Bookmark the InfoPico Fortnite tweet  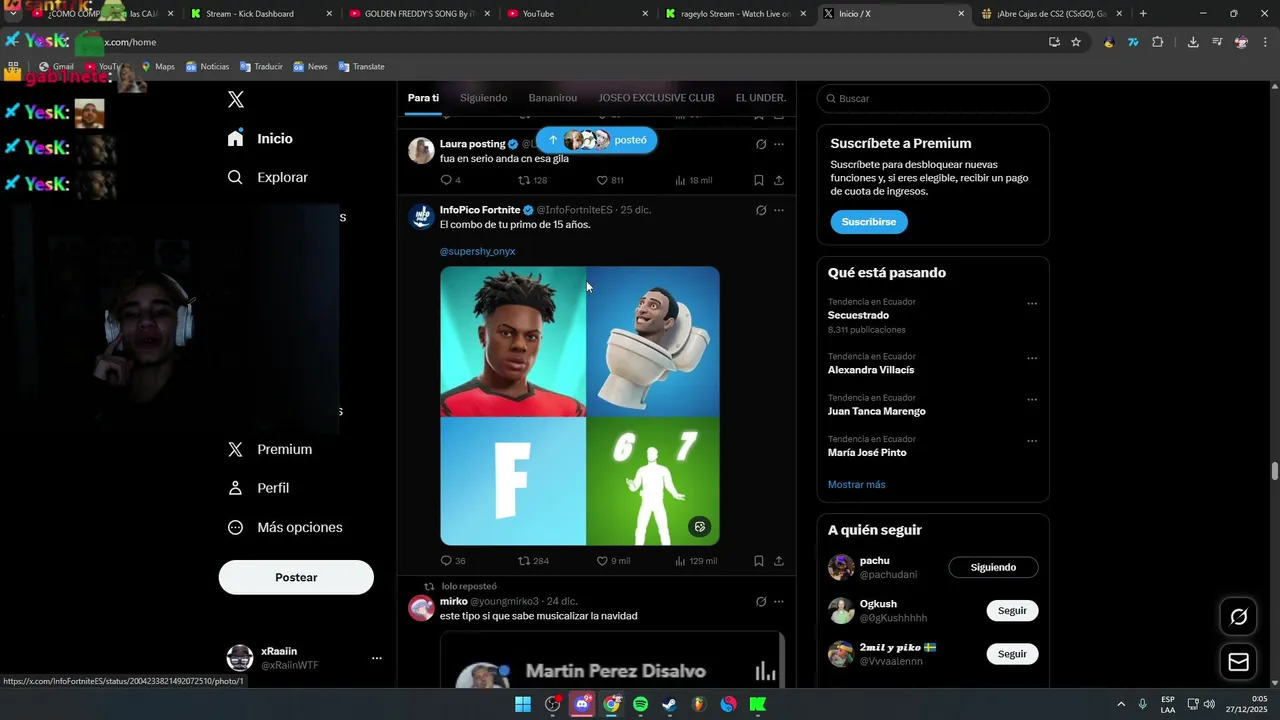759,561
